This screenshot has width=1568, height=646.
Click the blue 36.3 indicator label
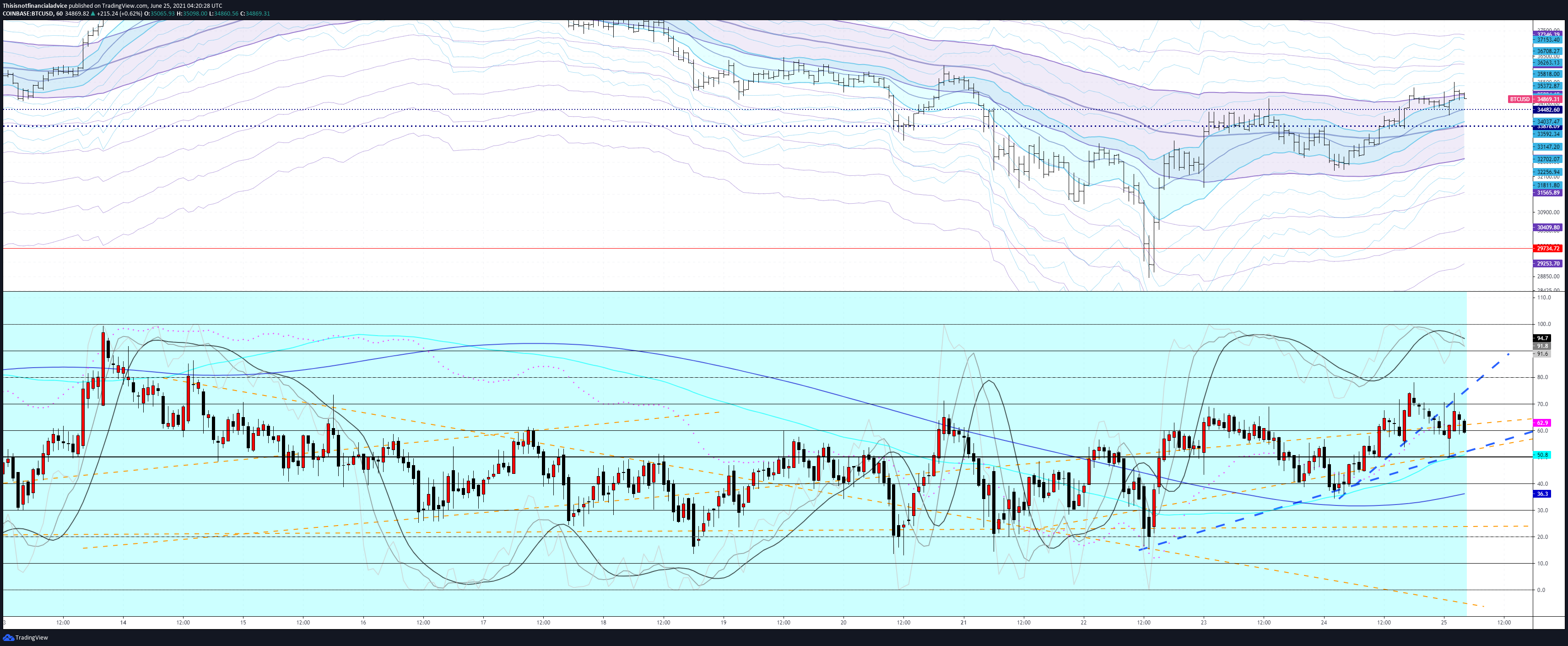pyautogui.click(x=1542, y=494)
